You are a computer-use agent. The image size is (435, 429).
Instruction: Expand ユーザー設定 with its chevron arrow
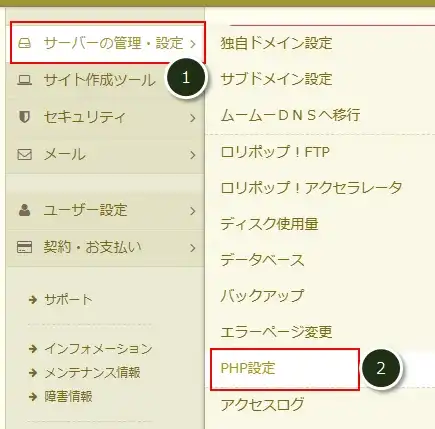[x=193, y=211]
